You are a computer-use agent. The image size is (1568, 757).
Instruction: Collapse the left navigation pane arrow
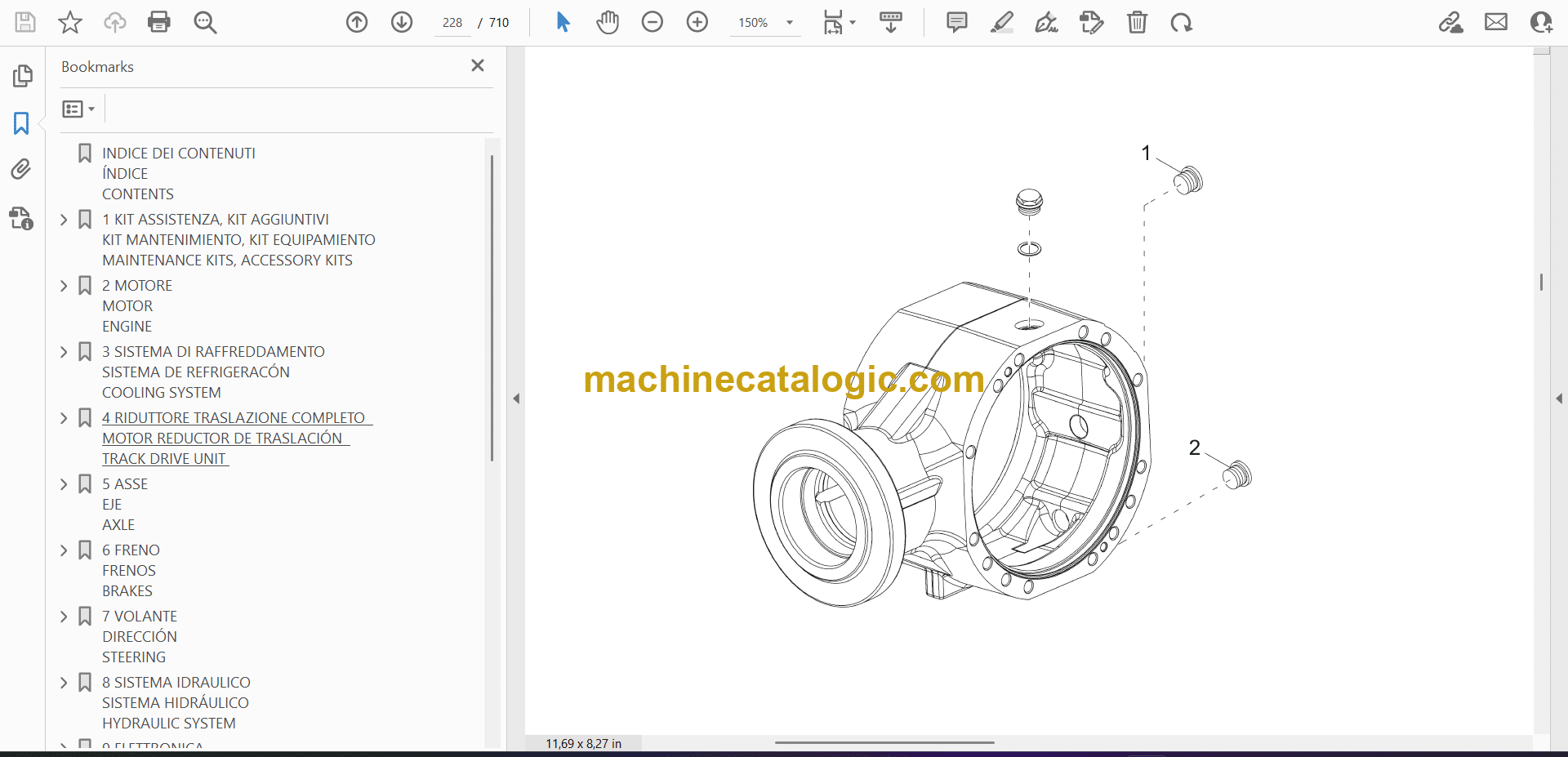[516, 399]
